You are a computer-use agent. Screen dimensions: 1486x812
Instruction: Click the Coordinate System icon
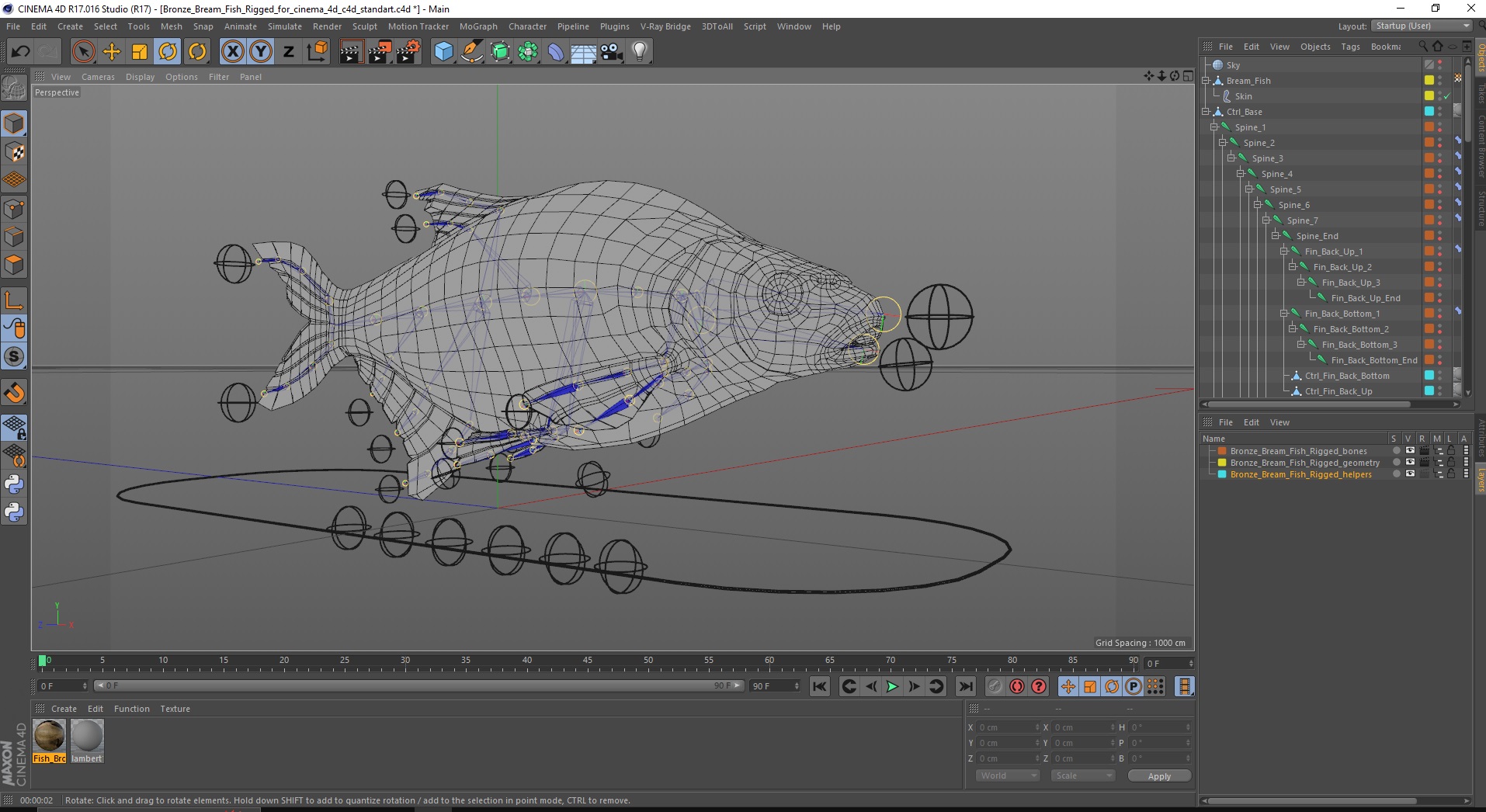coord(317,52)
